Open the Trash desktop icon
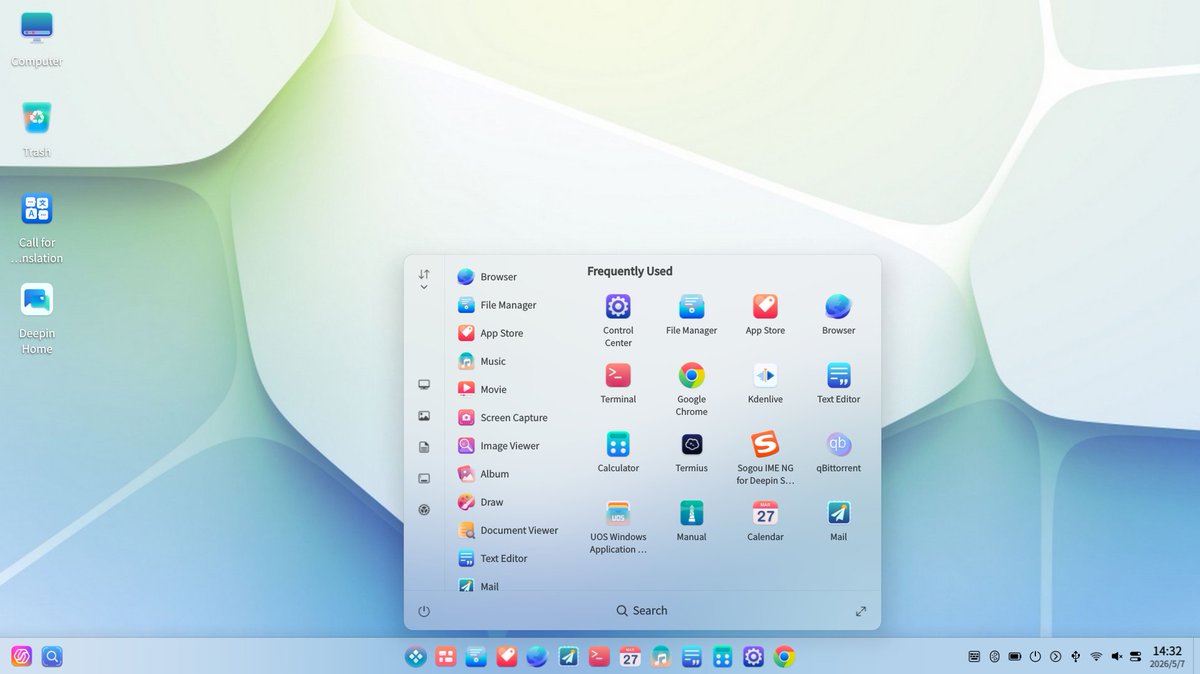 [37, 130]
